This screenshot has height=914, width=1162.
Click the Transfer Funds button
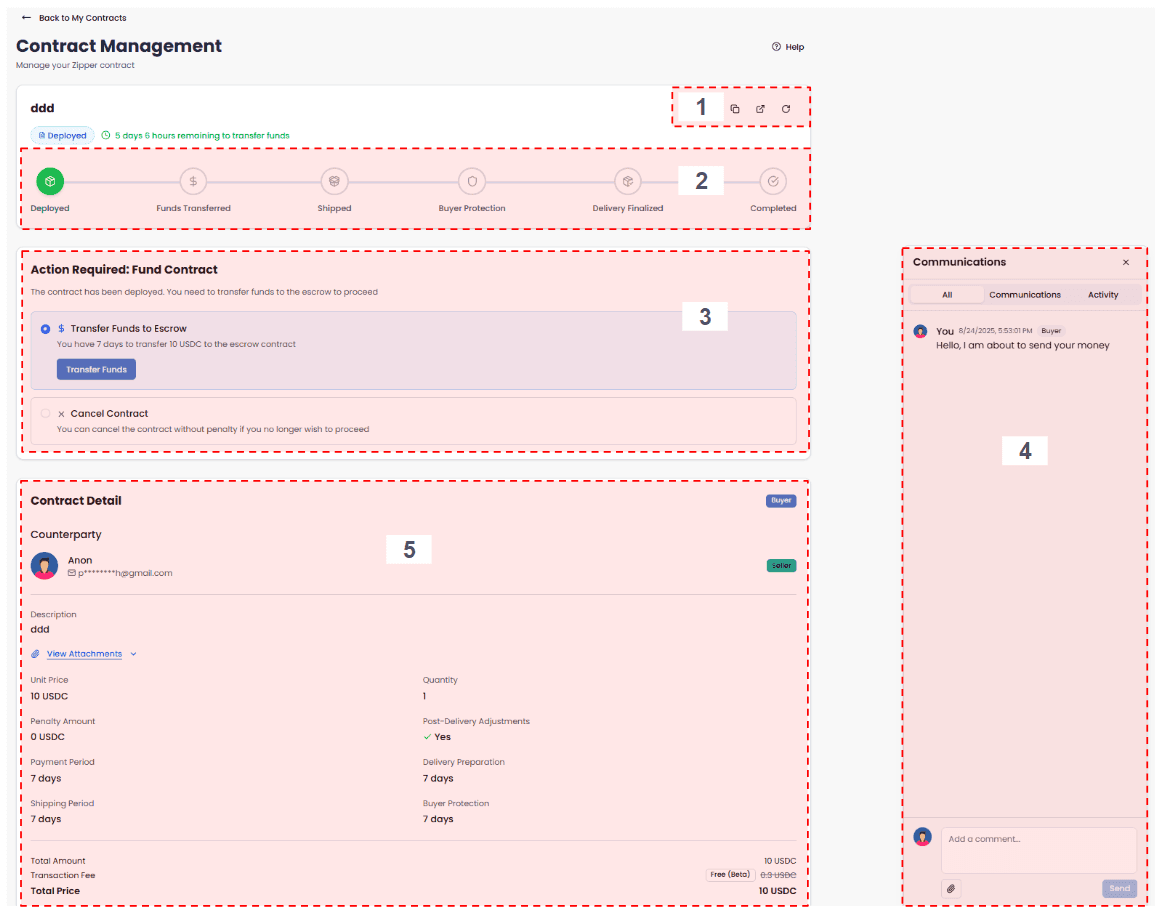(96, 369)
